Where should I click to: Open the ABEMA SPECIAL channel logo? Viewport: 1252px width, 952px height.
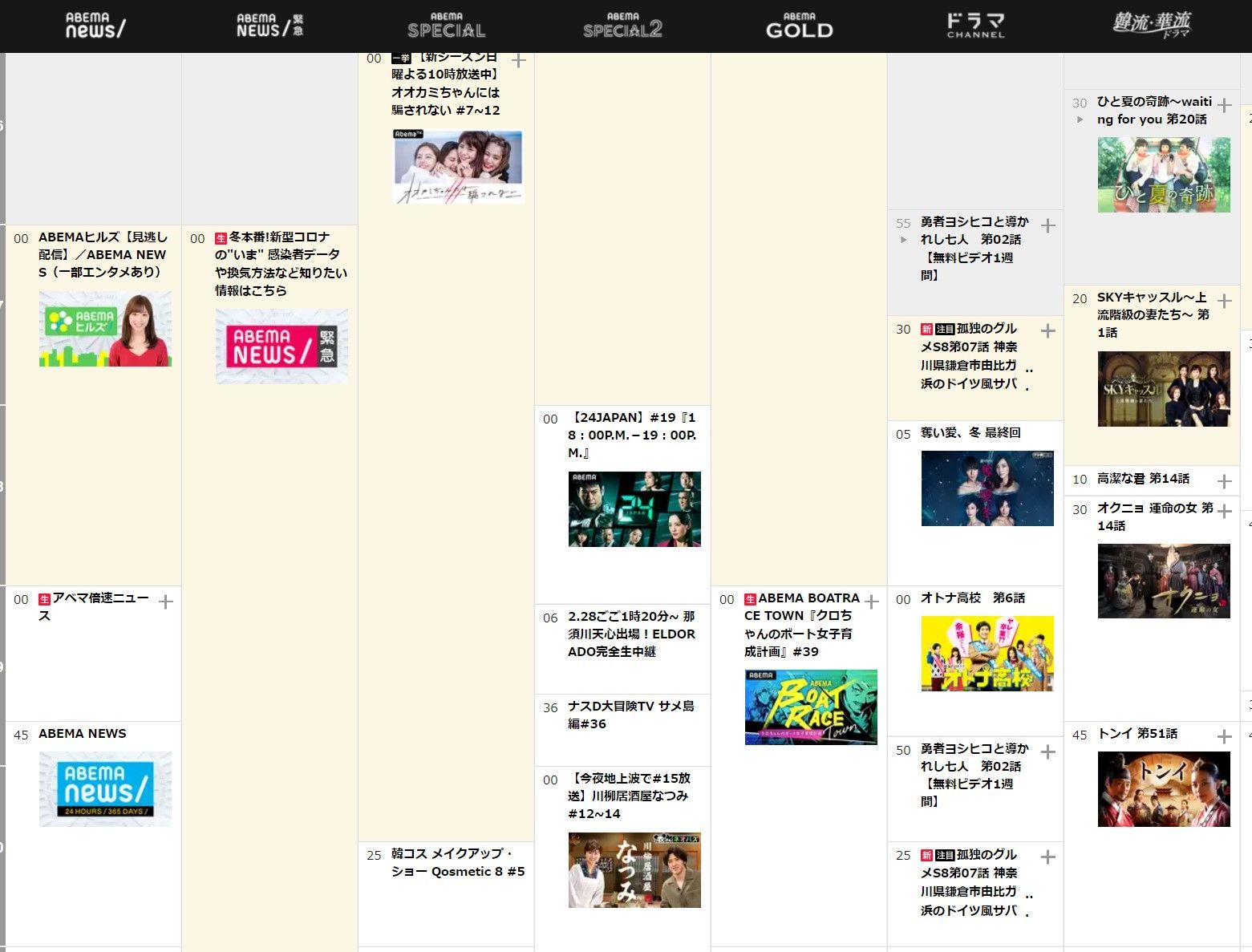tap(446, 26)
